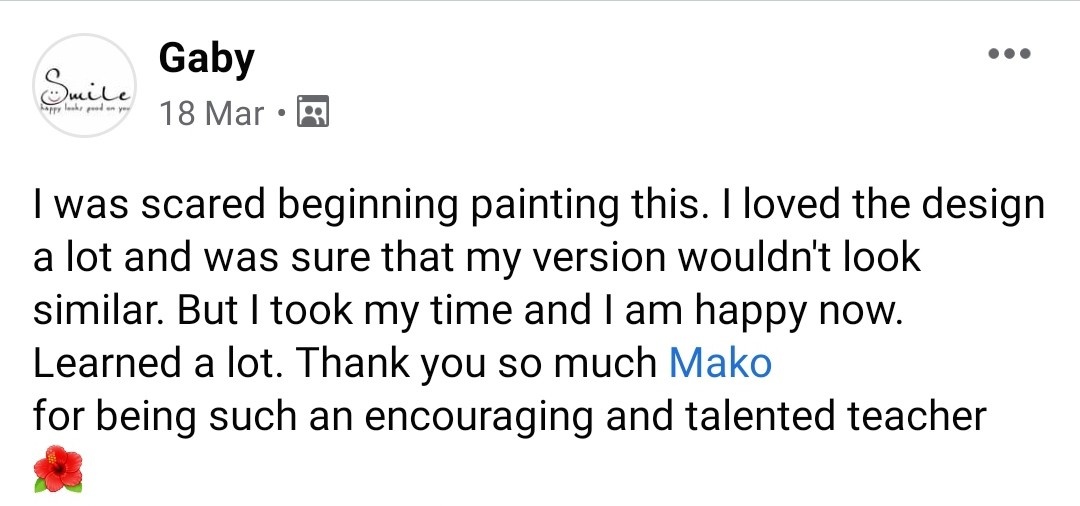Click the word "painting" in the post

tap(549, 206)
